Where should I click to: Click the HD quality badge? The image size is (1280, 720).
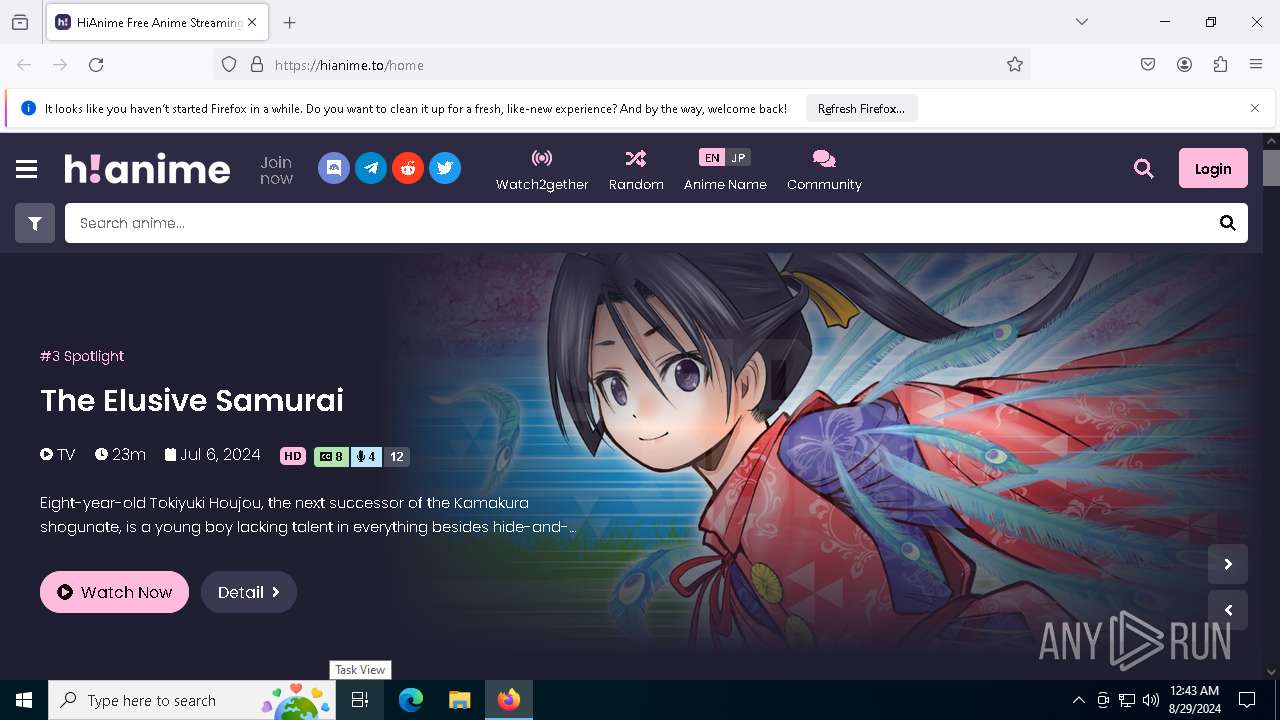(293, 456)
